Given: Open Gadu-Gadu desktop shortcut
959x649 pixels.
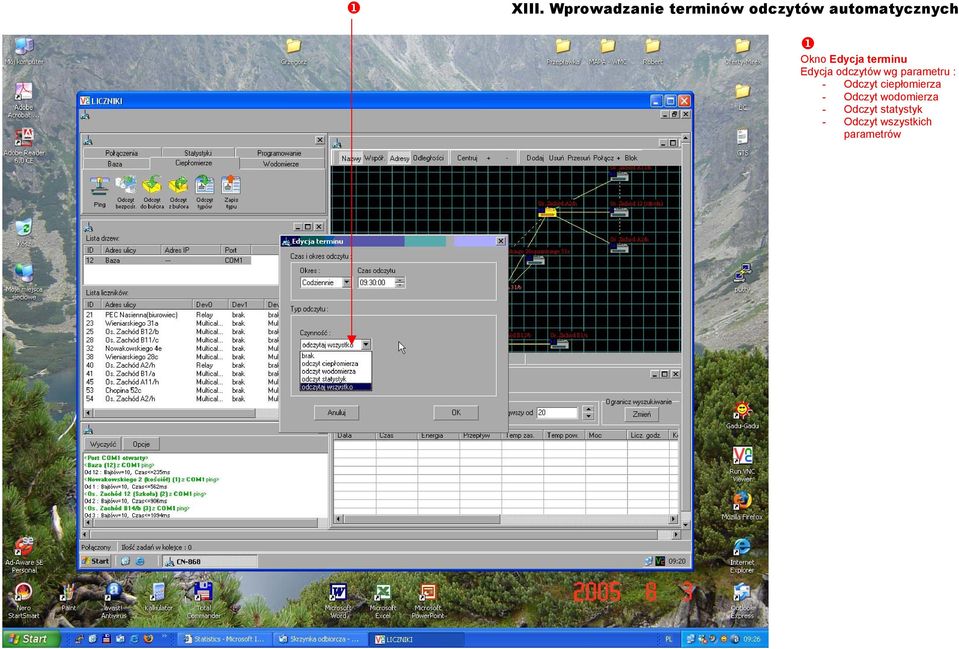Looking at the screenshot, I should [x=742, y=416].
